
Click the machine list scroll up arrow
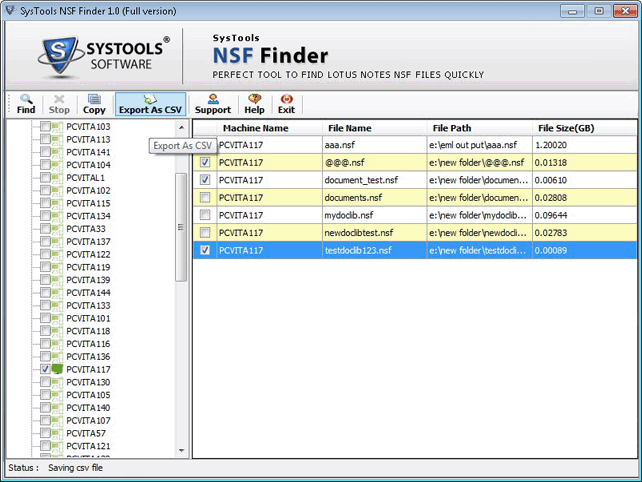[x=181, y=128]
